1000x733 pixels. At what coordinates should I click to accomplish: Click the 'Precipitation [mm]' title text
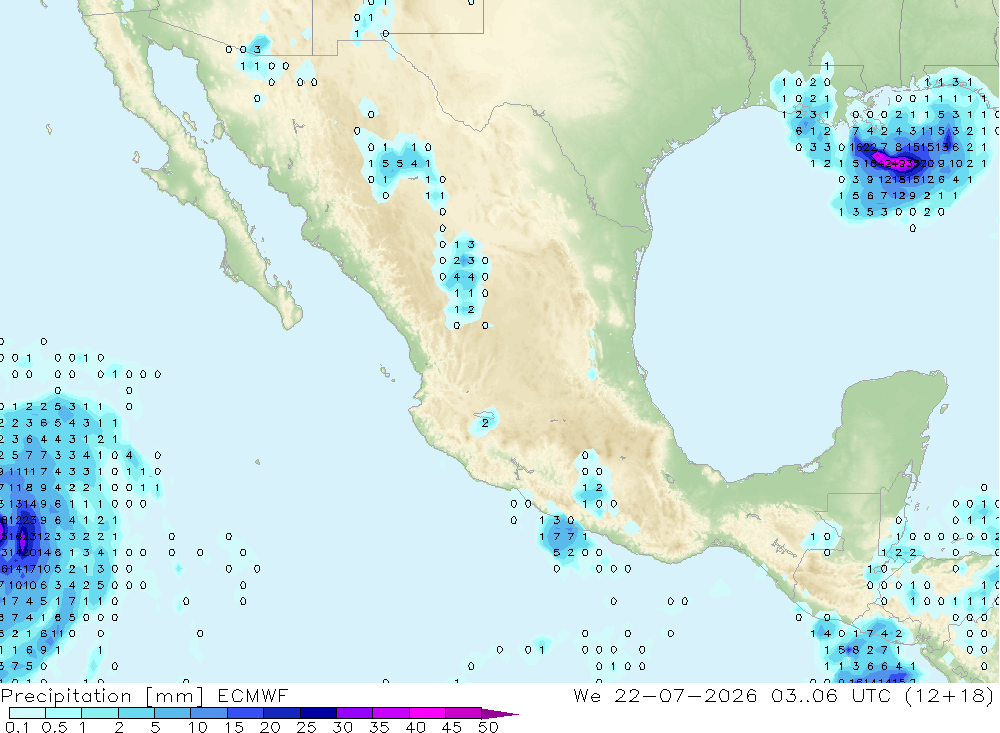coord(102,695)
